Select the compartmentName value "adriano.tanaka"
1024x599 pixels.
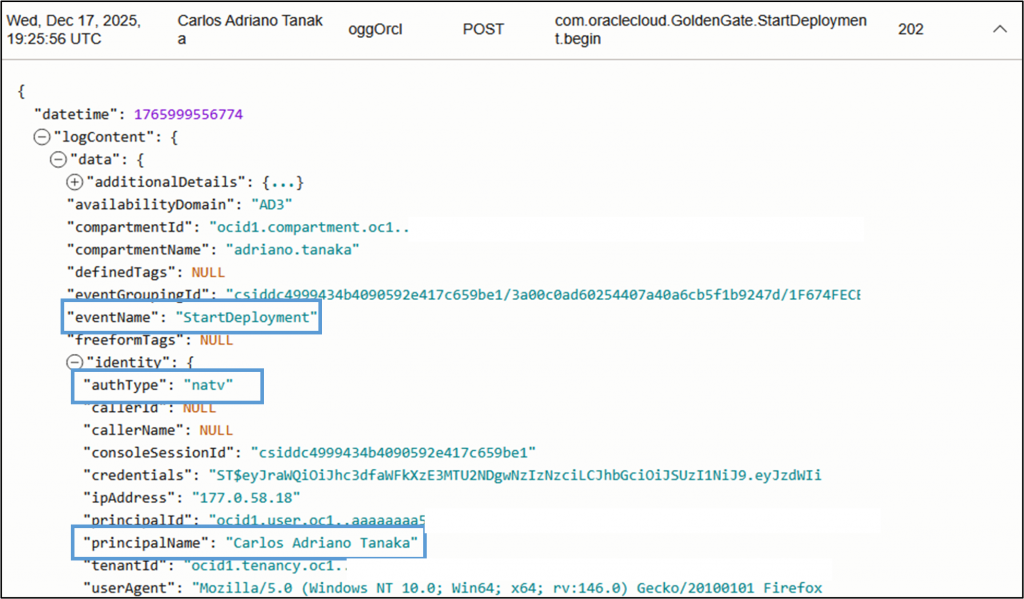(x=291, y=250)
